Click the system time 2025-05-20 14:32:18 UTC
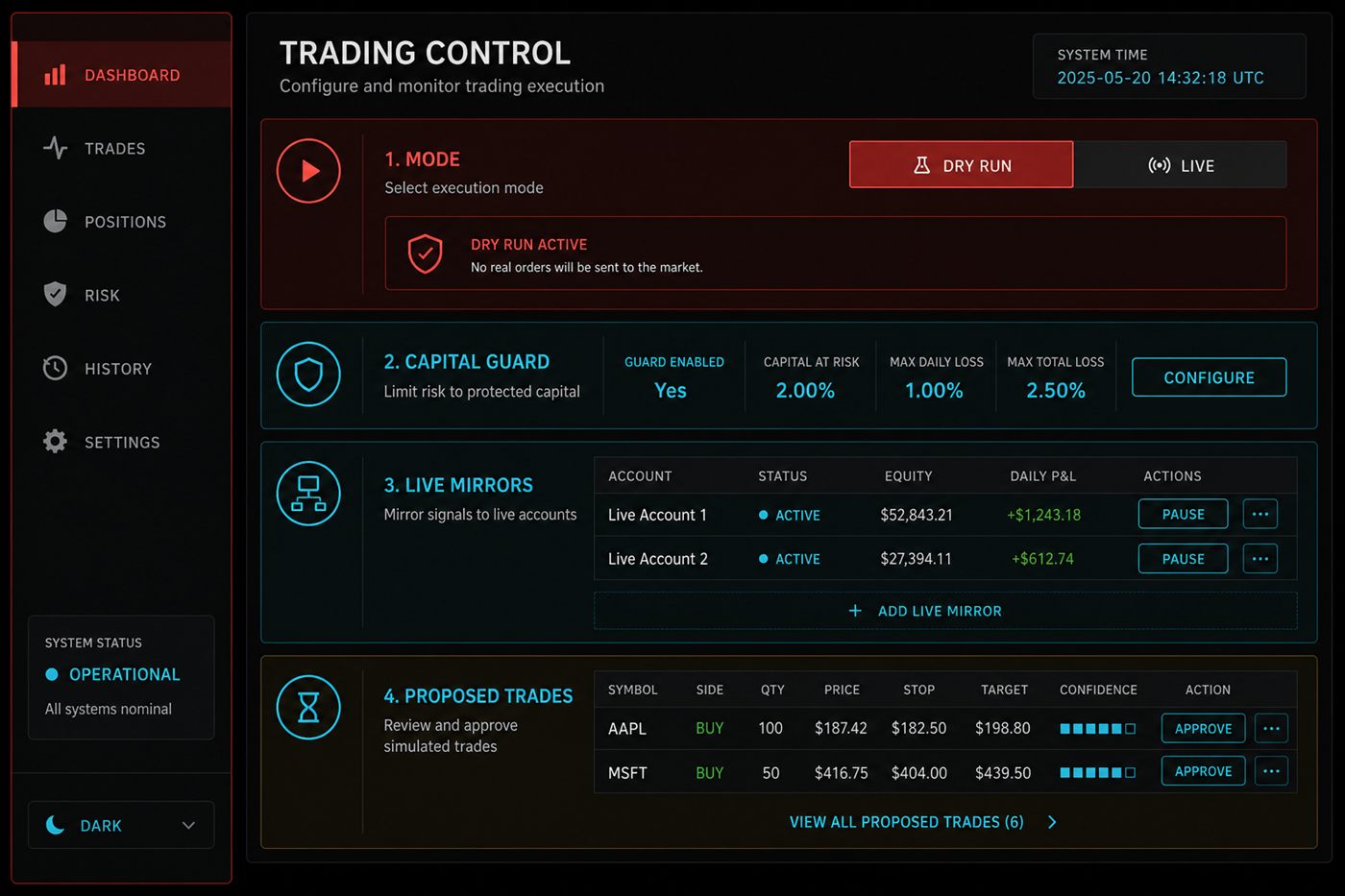1345x896 pixels. click(x=1161, y=78)
